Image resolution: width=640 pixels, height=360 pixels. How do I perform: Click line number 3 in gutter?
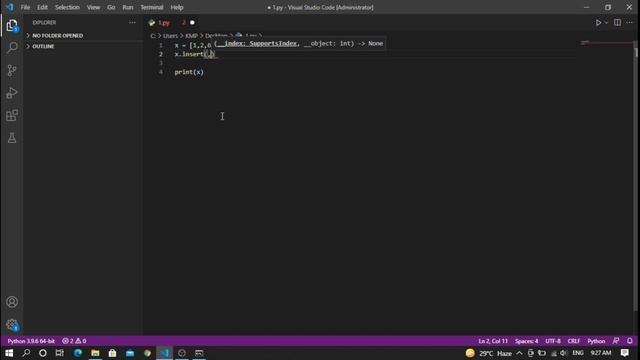(161, 63)
